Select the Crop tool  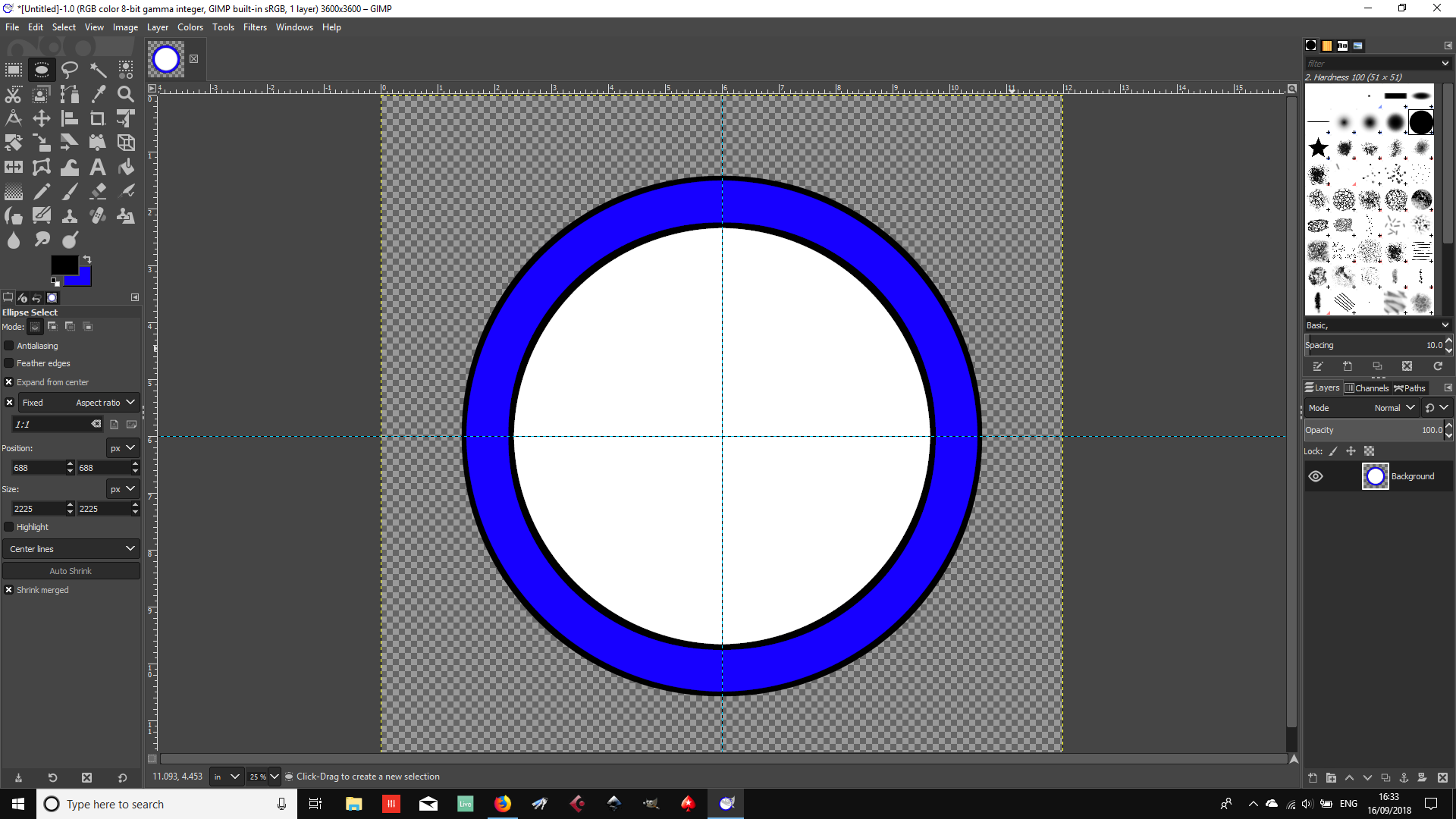98,118
